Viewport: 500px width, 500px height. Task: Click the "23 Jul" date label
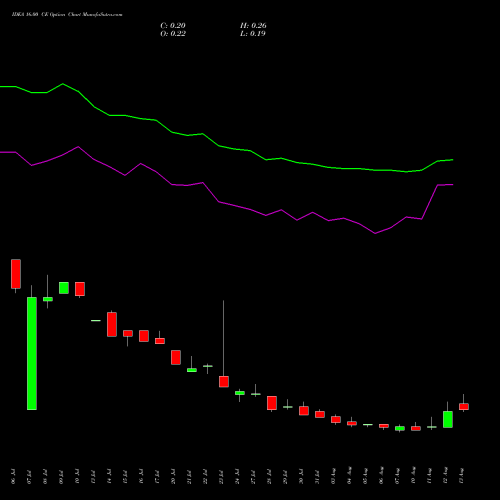coord(221,476)
